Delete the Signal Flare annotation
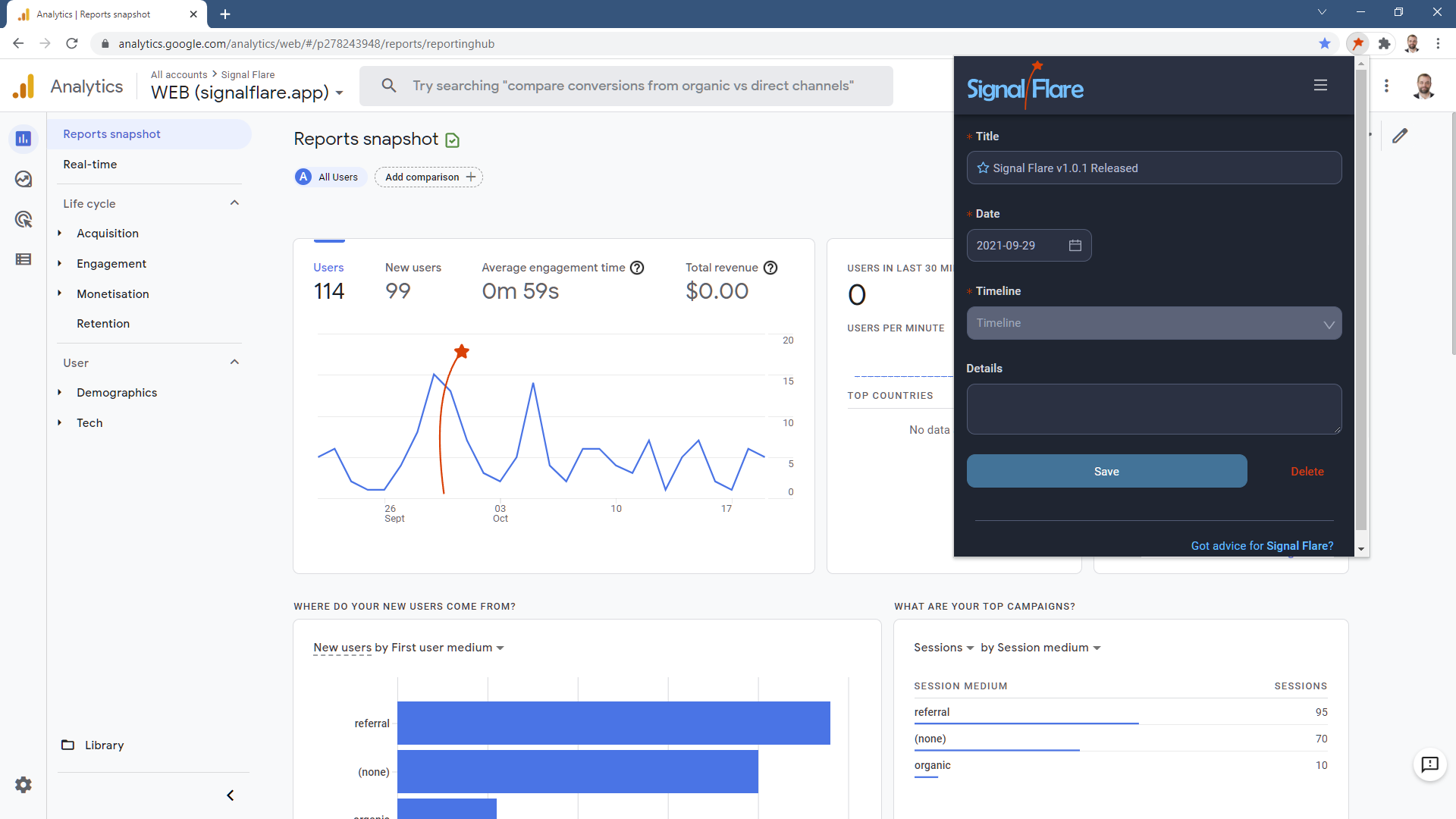Image resolution: width=1456 pixels, height=819 pixels. click(x=1307, y=472)
